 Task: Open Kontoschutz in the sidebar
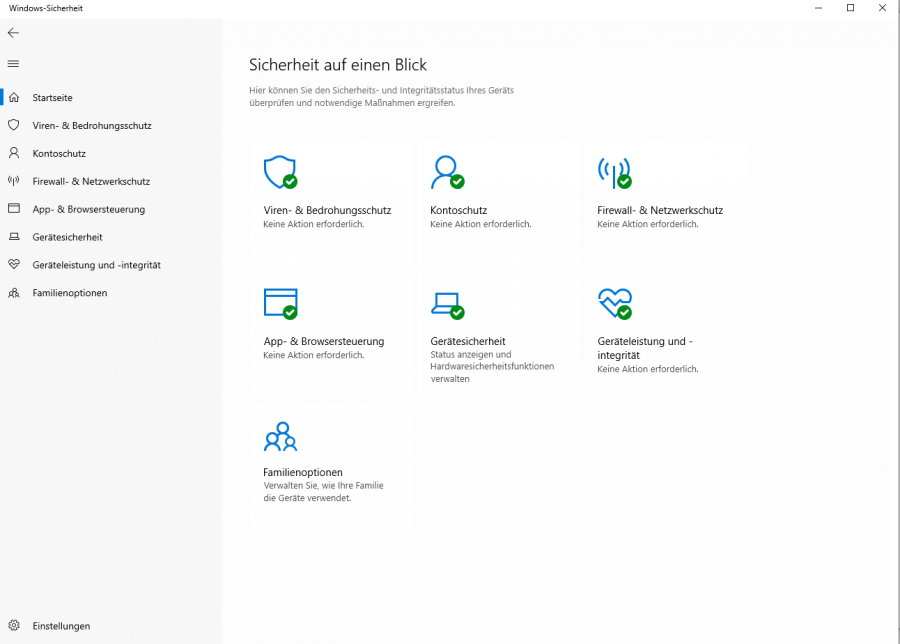point(59,154)
